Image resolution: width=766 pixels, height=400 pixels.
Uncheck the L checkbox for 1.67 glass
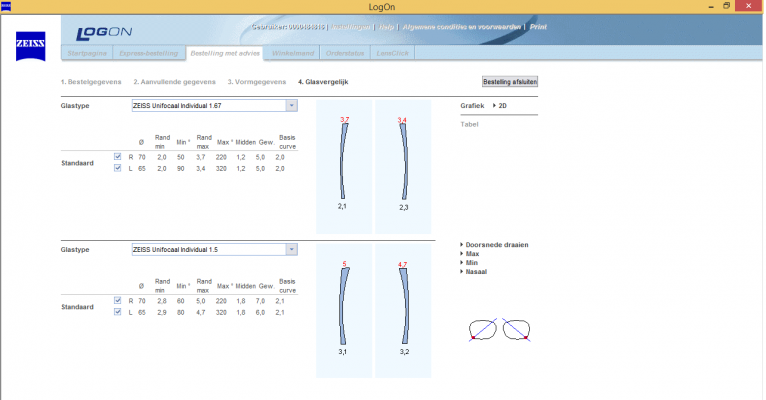117,168
